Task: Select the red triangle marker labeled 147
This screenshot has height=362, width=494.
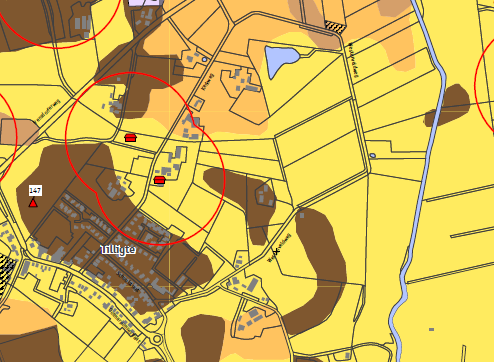Action: (x=33, y=202)
